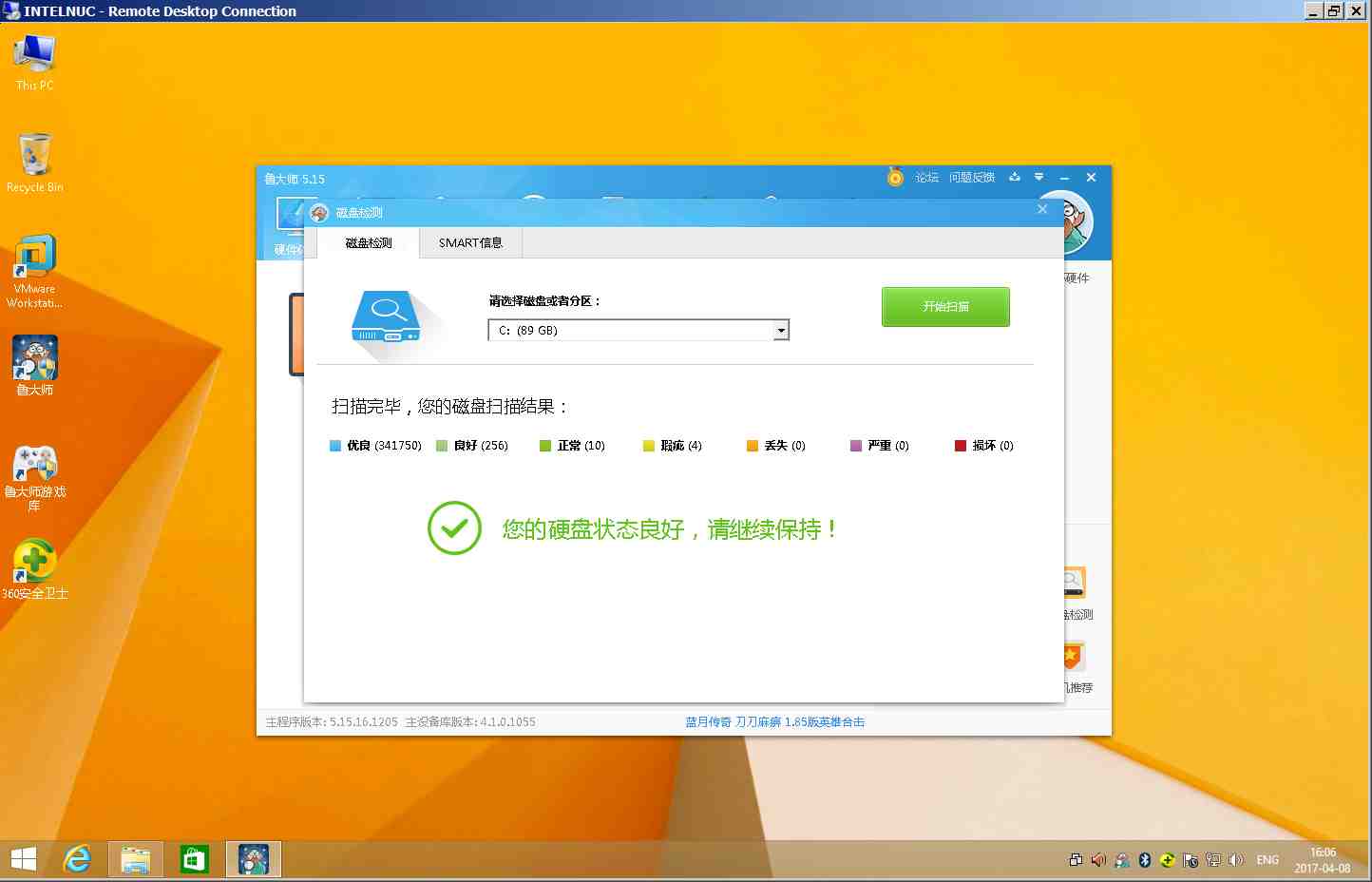
Task: Click the INTELNUC Remote Desktop Connection title
Action: click(160, 11)
